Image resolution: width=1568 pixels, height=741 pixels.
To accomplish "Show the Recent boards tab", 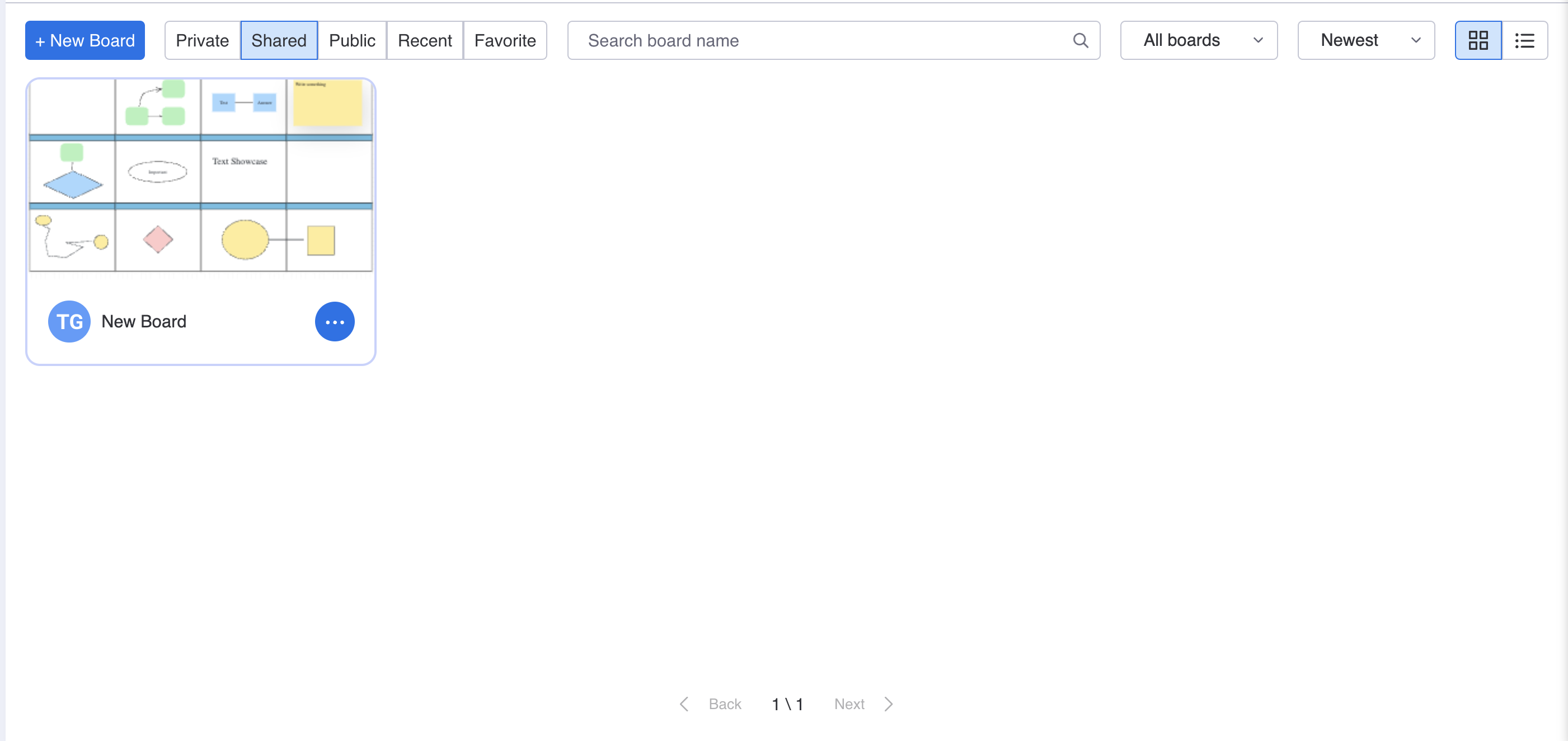I will point(425,41).
